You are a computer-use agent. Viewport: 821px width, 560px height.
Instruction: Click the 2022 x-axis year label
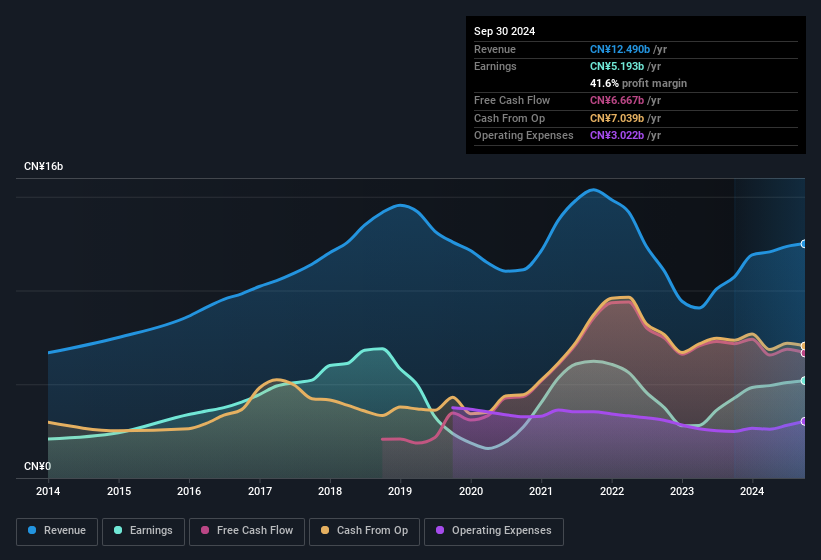[611, 491]
